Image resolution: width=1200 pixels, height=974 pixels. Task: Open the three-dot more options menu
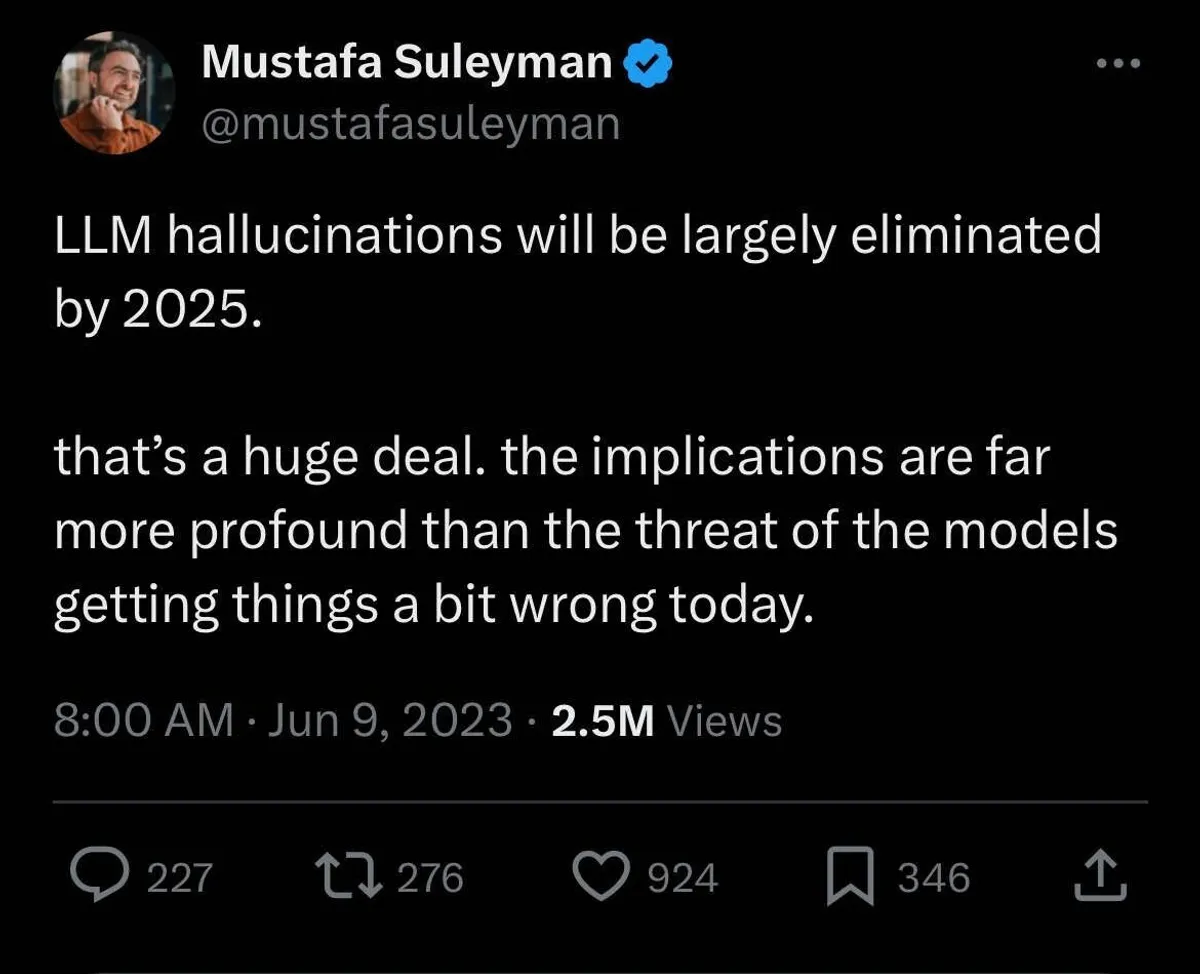[x=1117, y=64]
